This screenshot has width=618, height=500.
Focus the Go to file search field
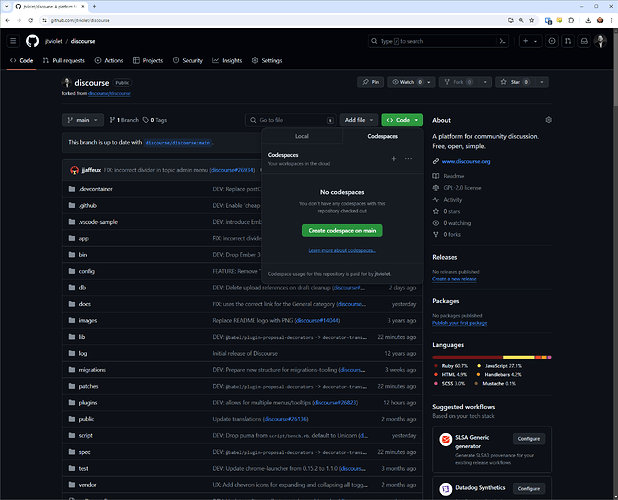(x=291, y=120)
